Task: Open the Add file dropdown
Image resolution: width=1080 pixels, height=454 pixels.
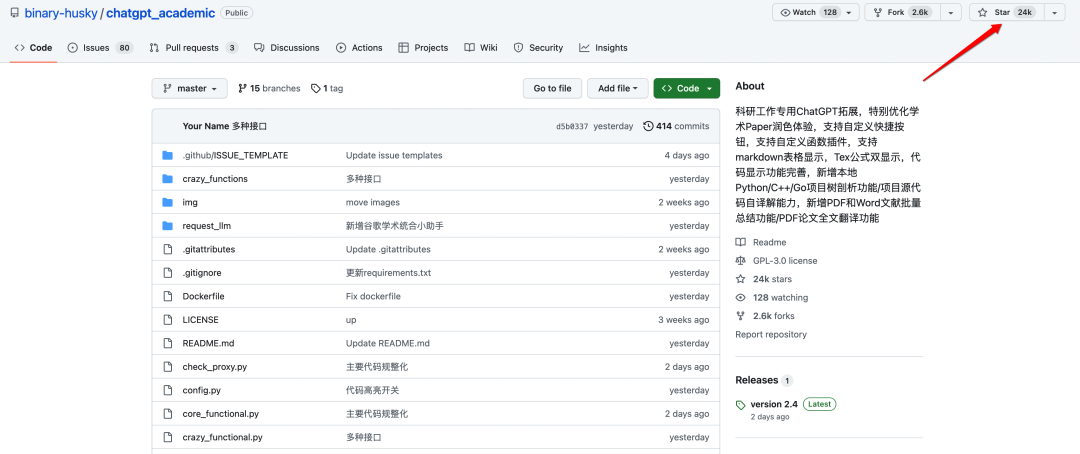Action: coord(618,88)
